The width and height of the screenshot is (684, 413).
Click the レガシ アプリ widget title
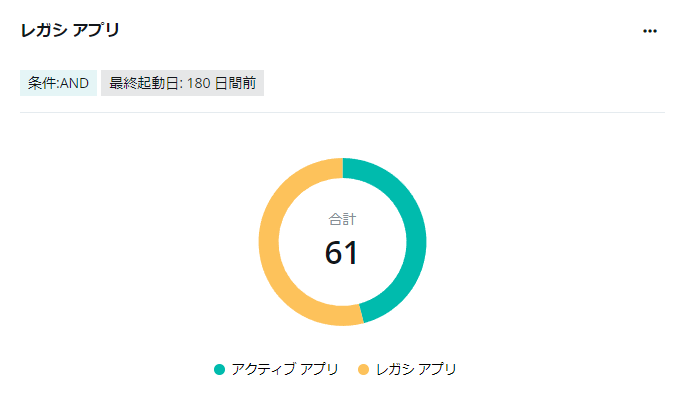coord(70,31)
